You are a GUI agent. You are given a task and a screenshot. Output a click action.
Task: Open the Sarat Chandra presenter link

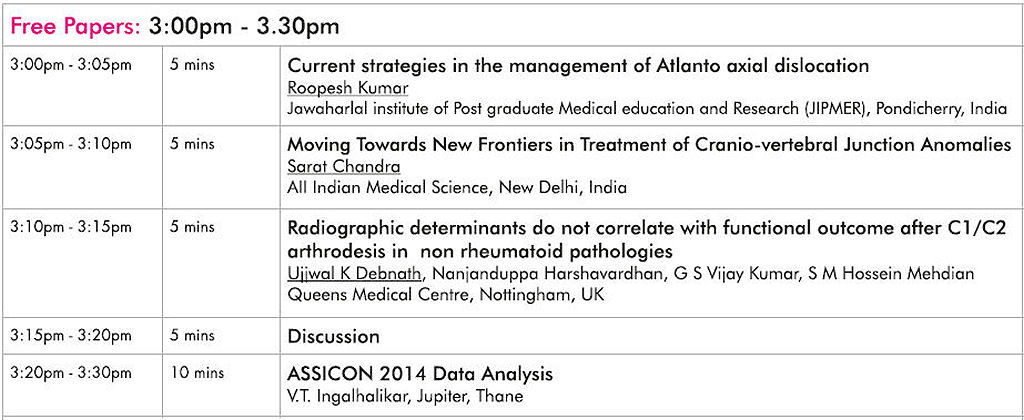pyautogui.click(x=344, y=167)
